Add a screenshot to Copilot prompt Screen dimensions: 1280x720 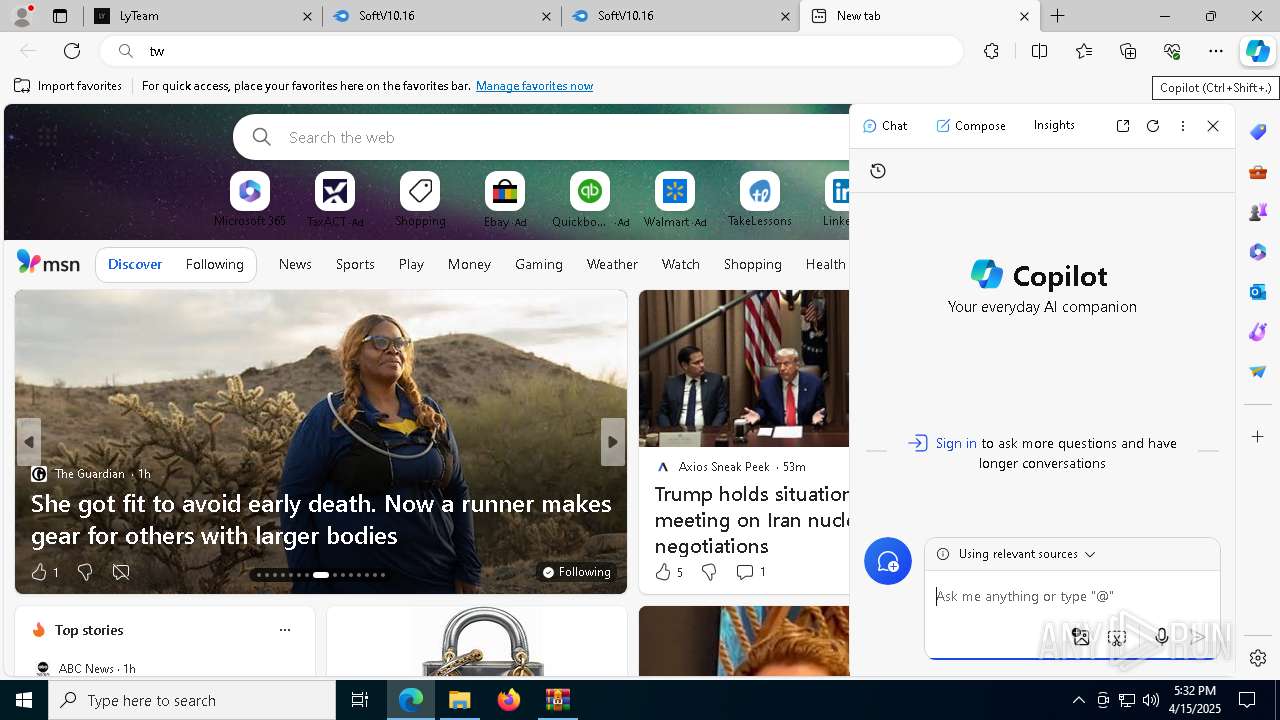tap(1117, 637)
